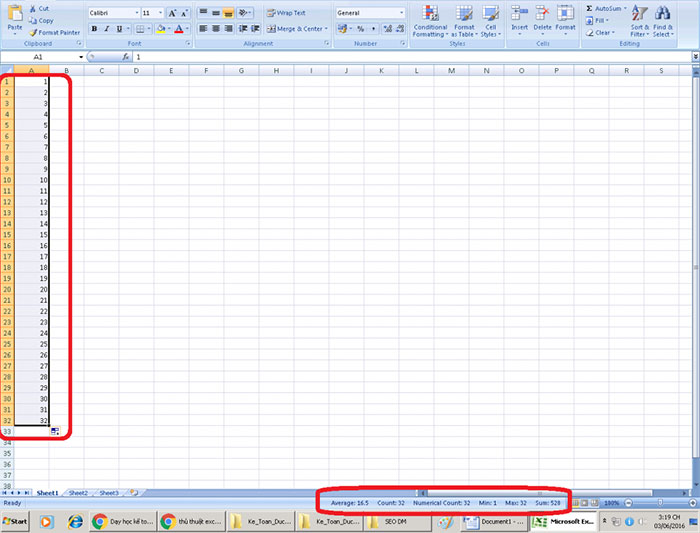Image resolution: width=700 pixels, height=533 pixels.
Task: Increase decimal places
Action: click(388, 29)
